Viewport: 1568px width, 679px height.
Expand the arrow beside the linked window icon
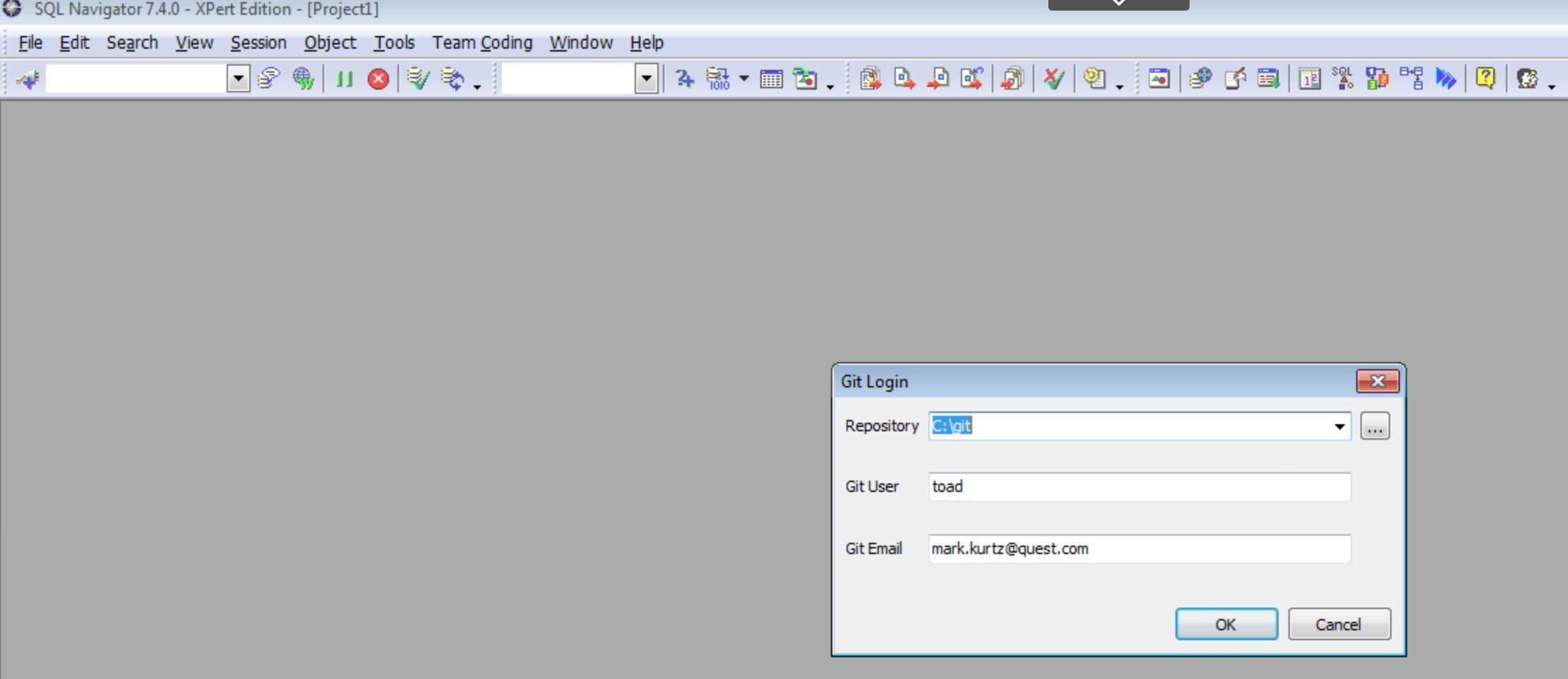pos(830,86)
